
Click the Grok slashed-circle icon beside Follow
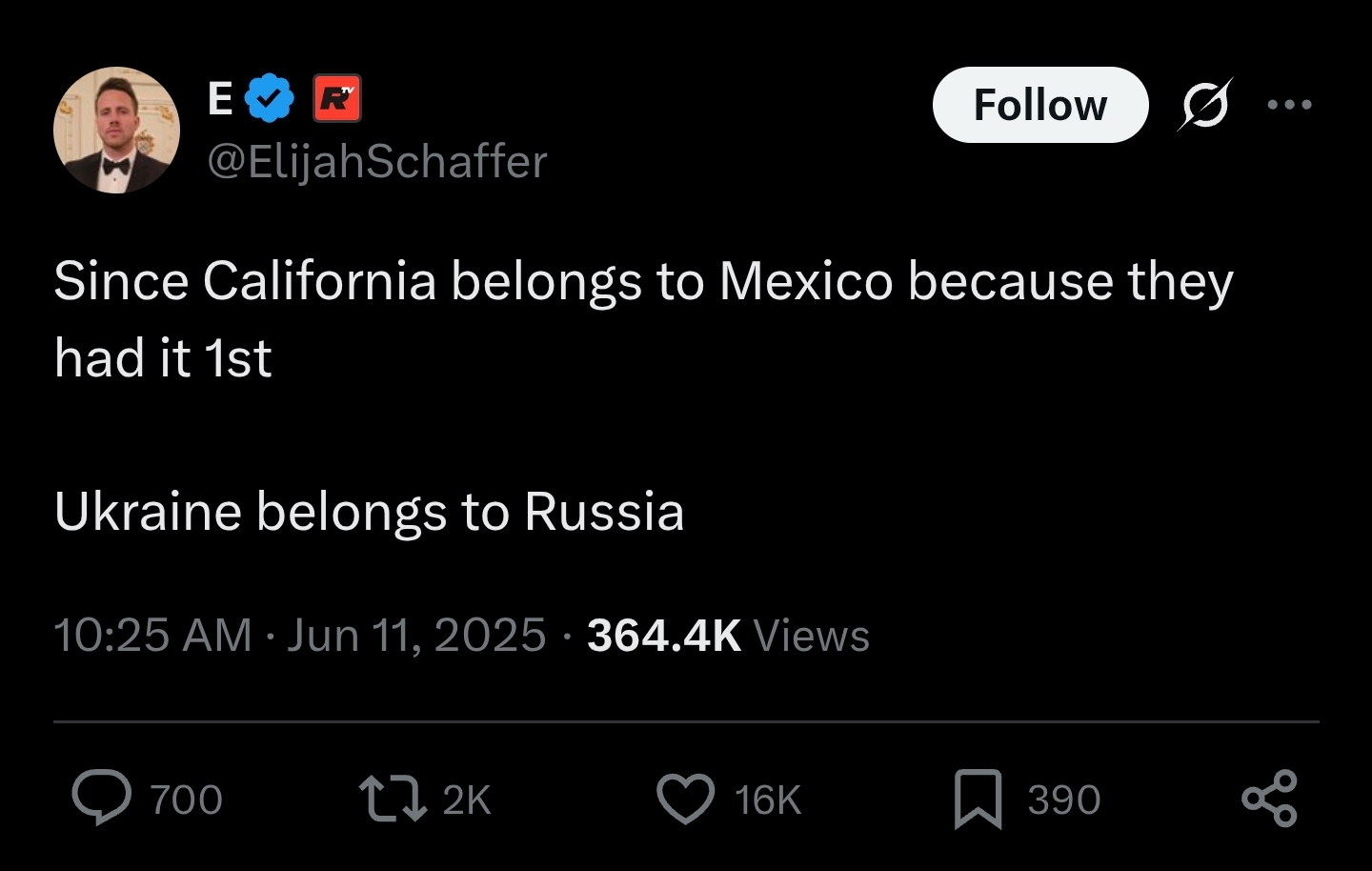pyautogui.click(x=1205, y=104)
